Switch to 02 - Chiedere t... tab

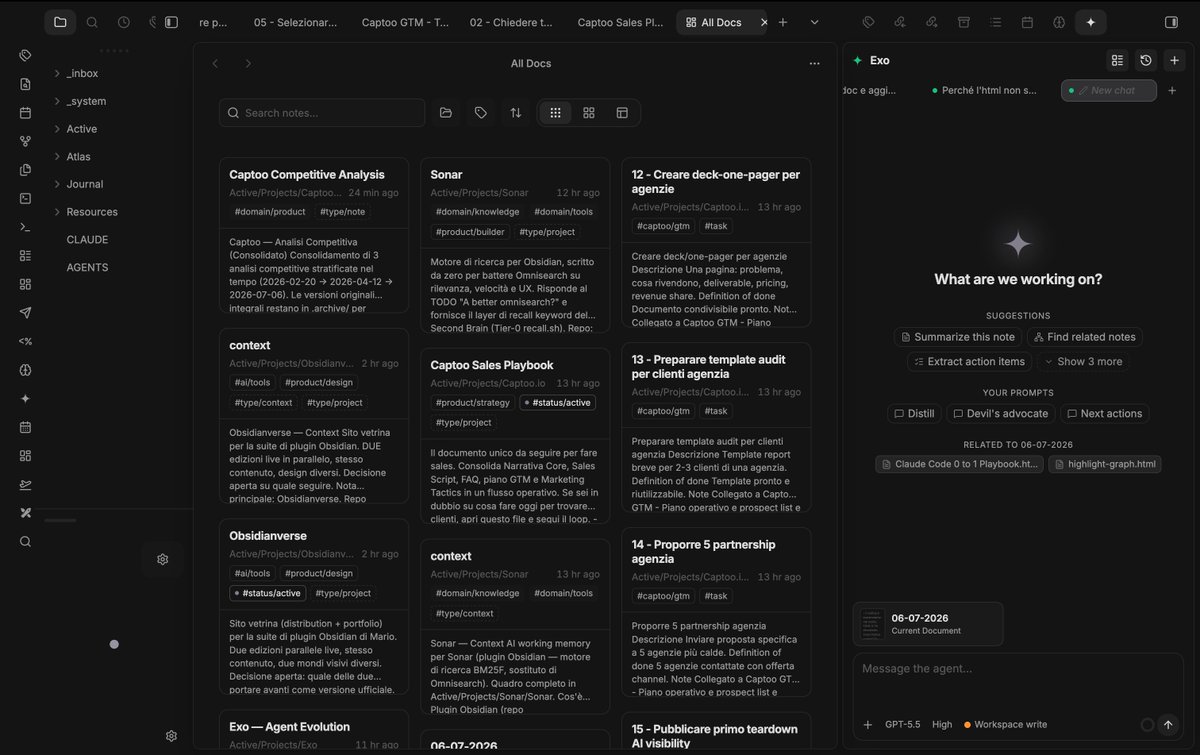click(511, 22)
